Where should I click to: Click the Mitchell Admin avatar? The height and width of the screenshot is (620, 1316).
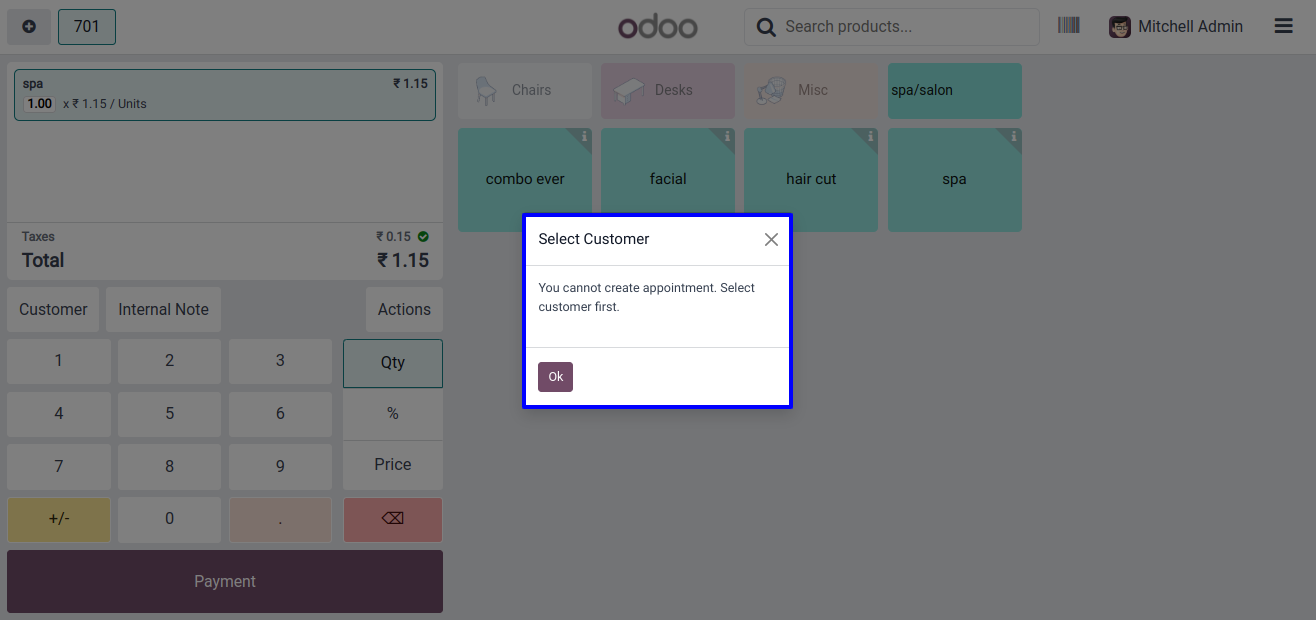(x=1120, y=27)
